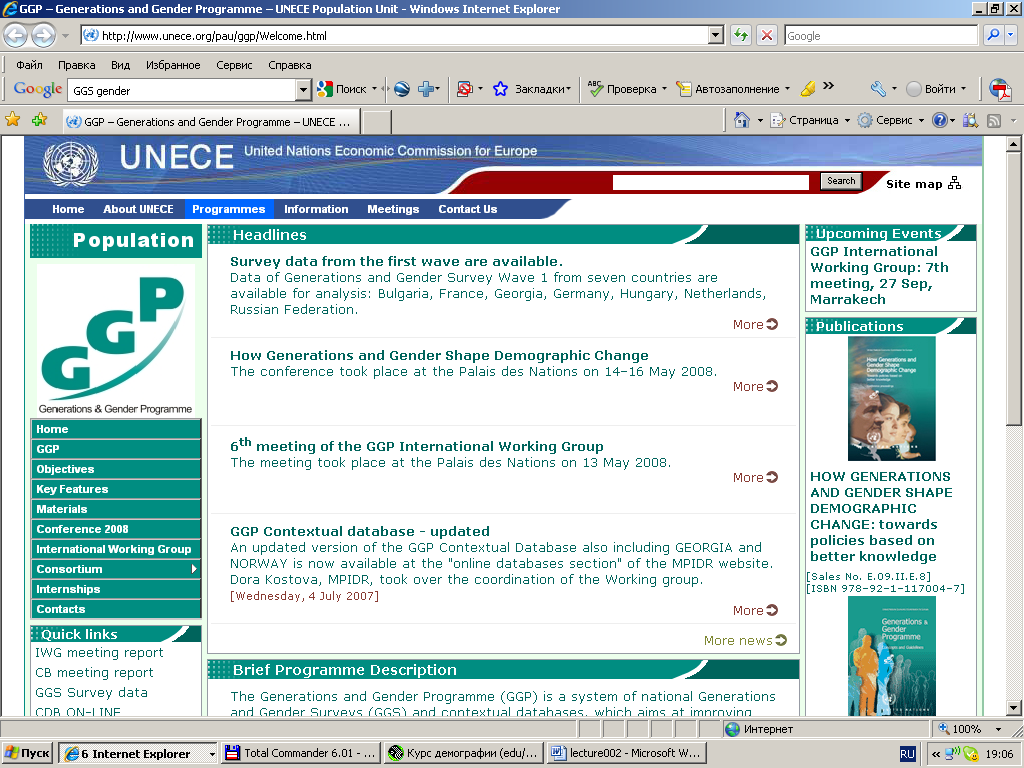Image resolution: width=1024 pixels, height=768 pixels.
Task: Open the Пуск Start button
Action: click(27, 753)
